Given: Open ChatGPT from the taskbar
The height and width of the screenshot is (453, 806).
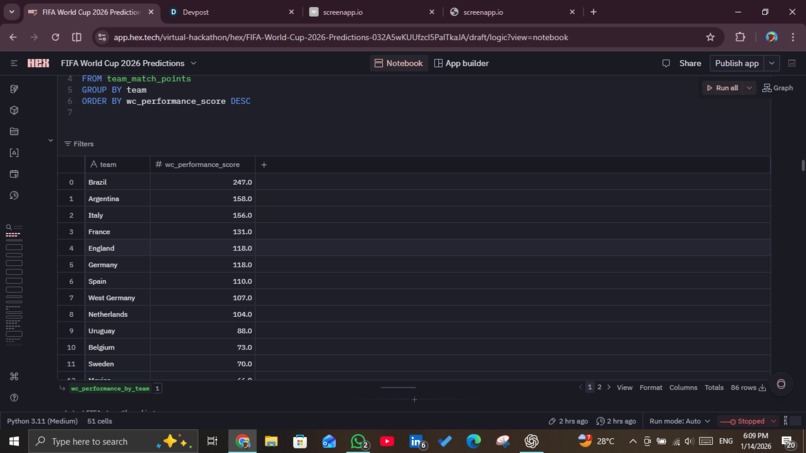Looking at the screenshot, I should tap(532, 441).
